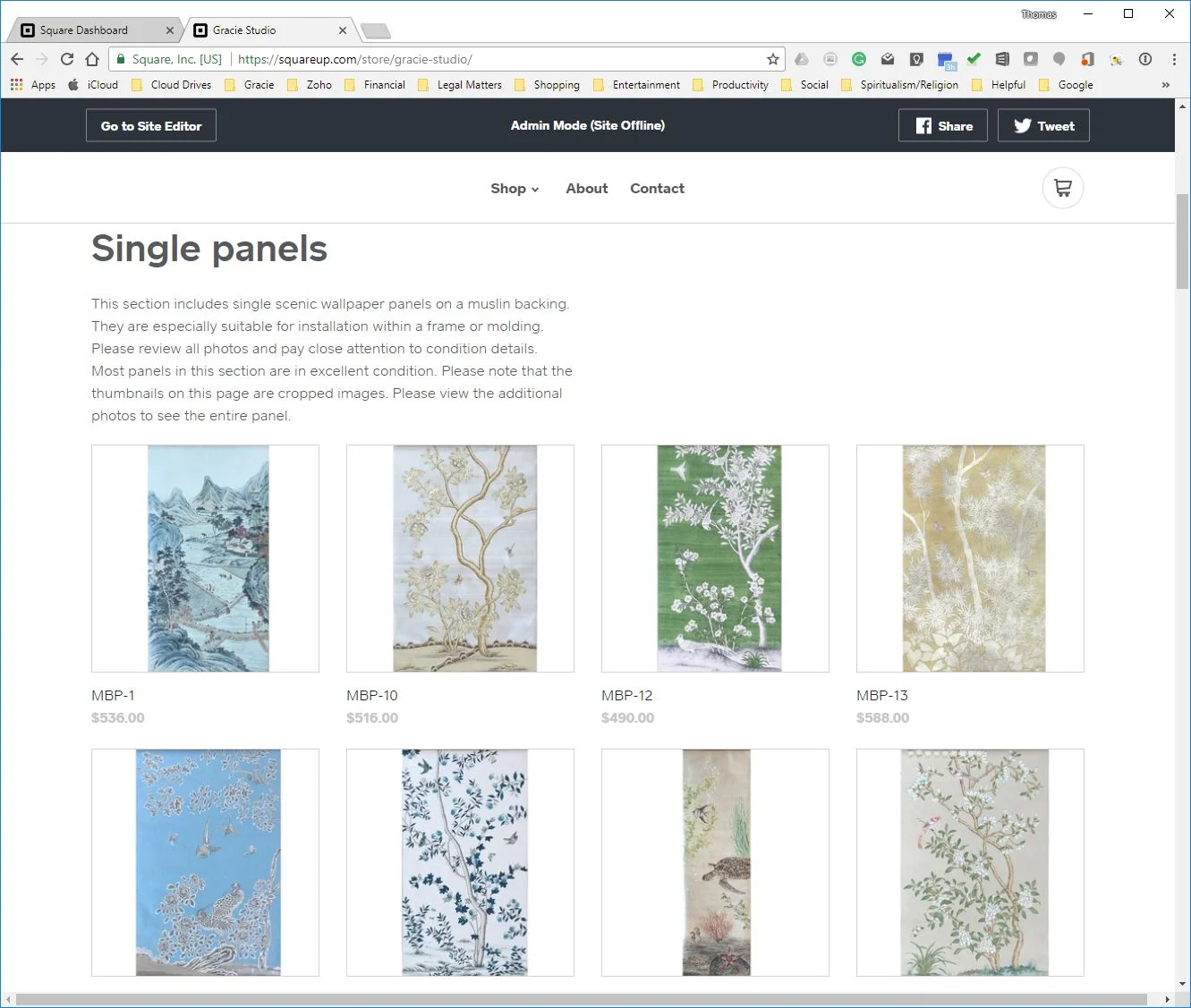
Task: Open the Legal Matters bookmark folder
Action: click(x=460, y=85)
